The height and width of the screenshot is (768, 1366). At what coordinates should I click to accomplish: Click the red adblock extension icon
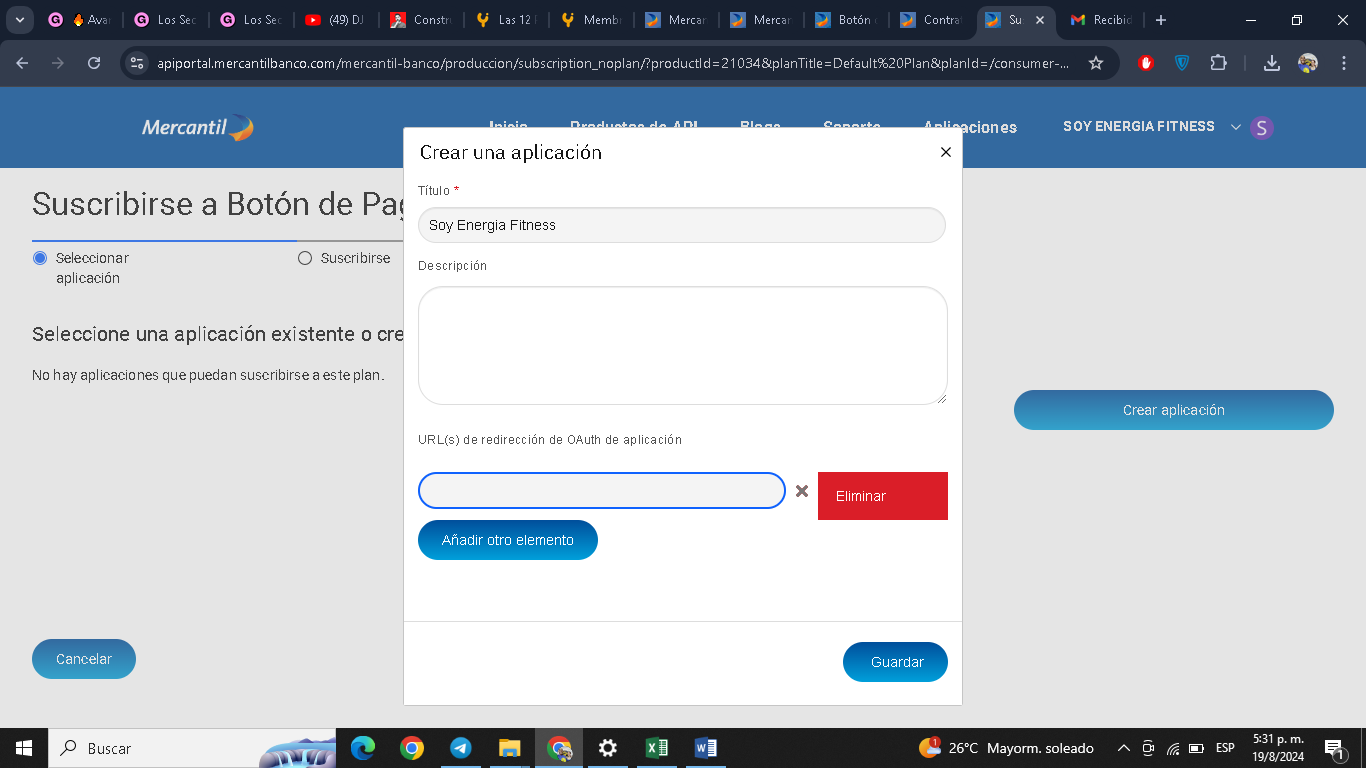point(1146,63)
